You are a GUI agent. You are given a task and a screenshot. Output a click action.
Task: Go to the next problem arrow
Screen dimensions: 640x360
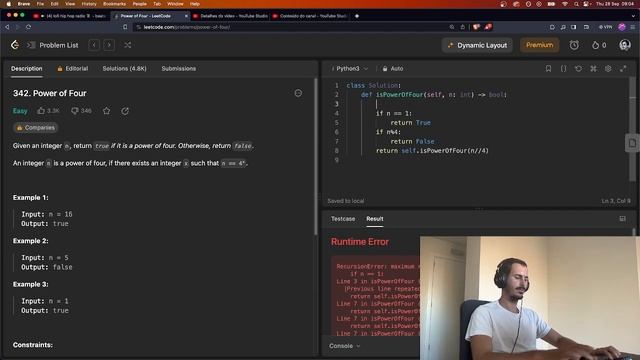point(109,45)
